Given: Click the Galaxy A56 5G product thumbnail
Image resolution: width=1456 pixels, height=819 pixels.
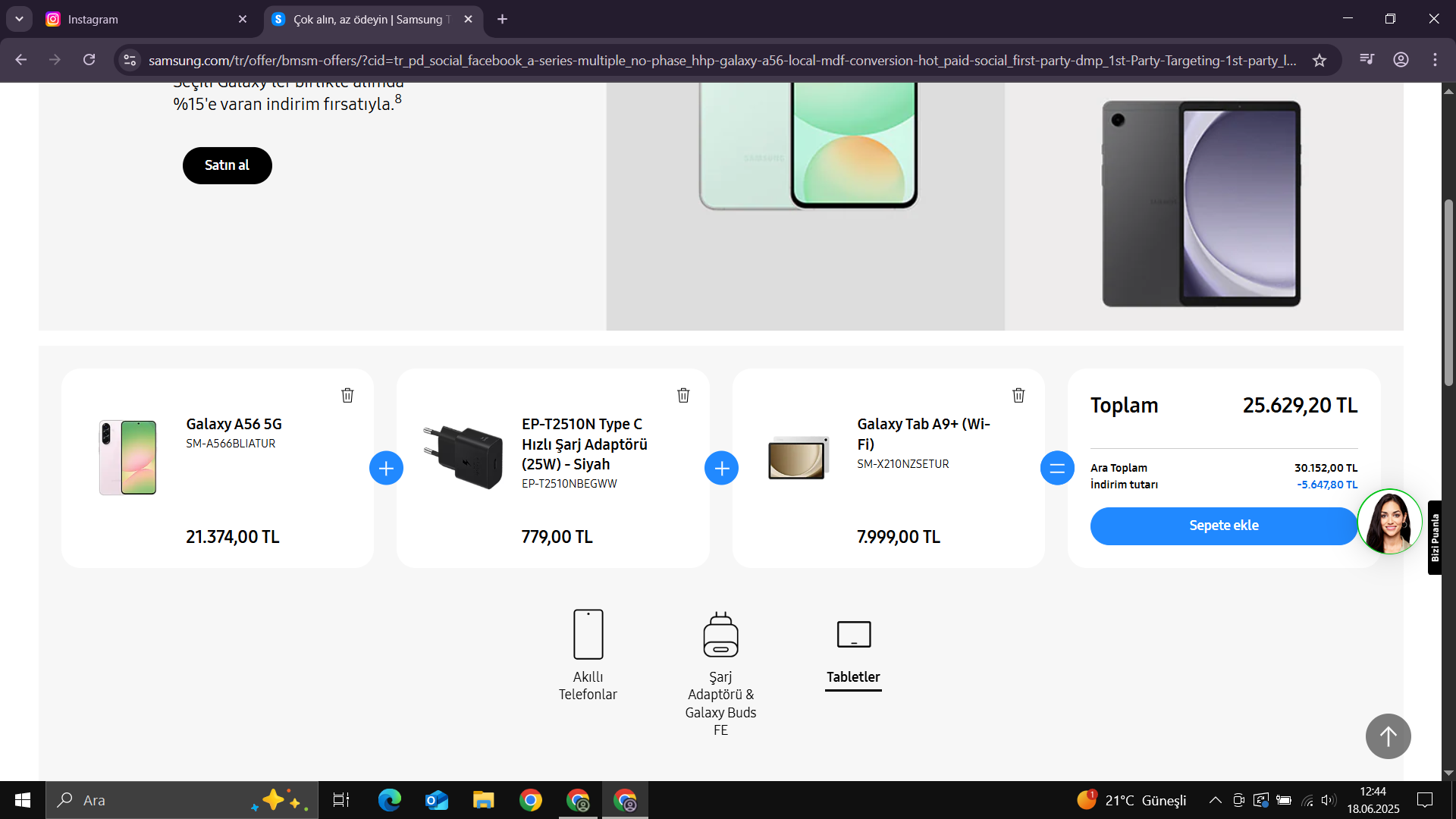Looking at the screenshot, I should (127, 457).
